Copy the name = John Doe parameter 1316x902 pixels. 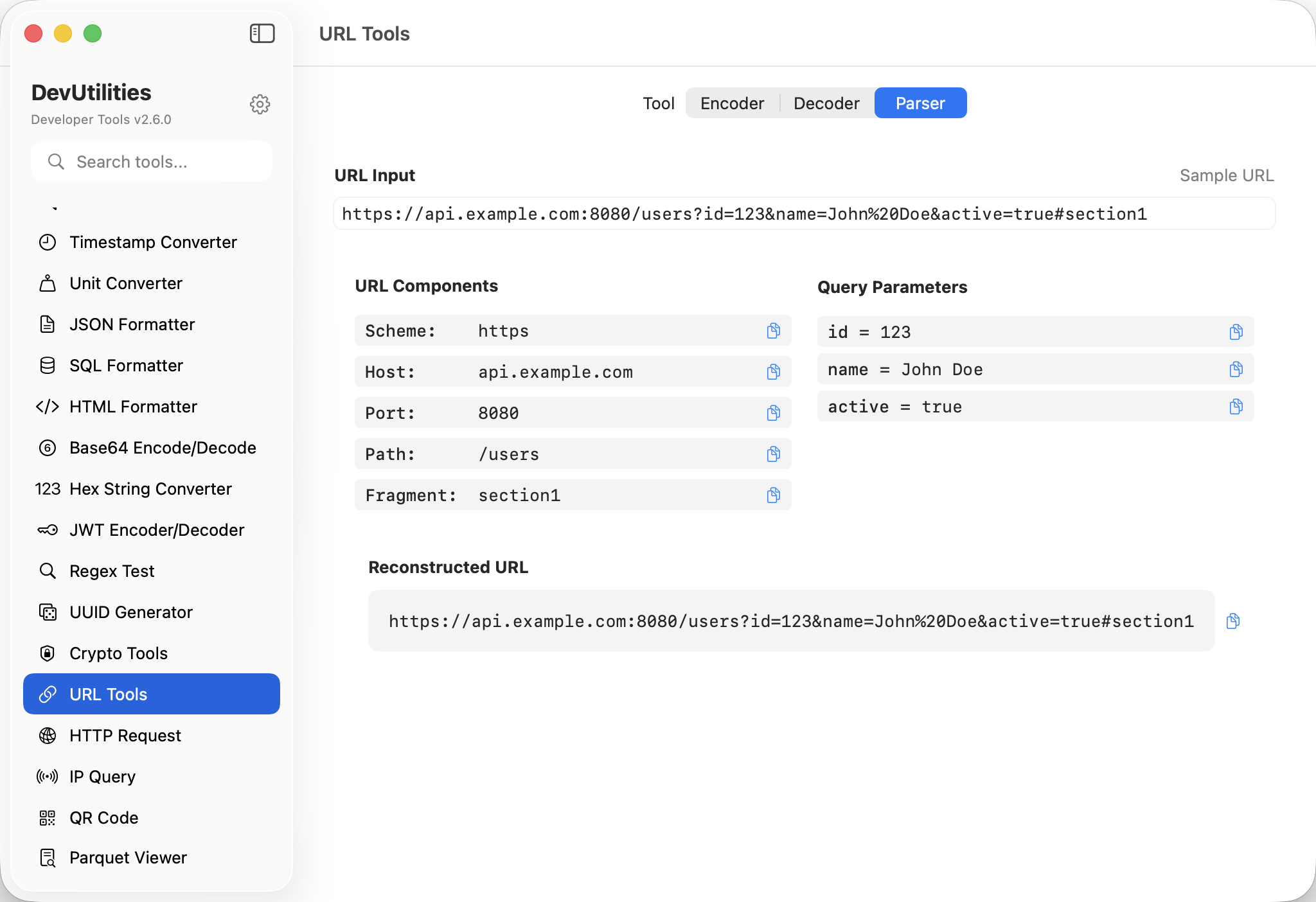click(1236, 369)
